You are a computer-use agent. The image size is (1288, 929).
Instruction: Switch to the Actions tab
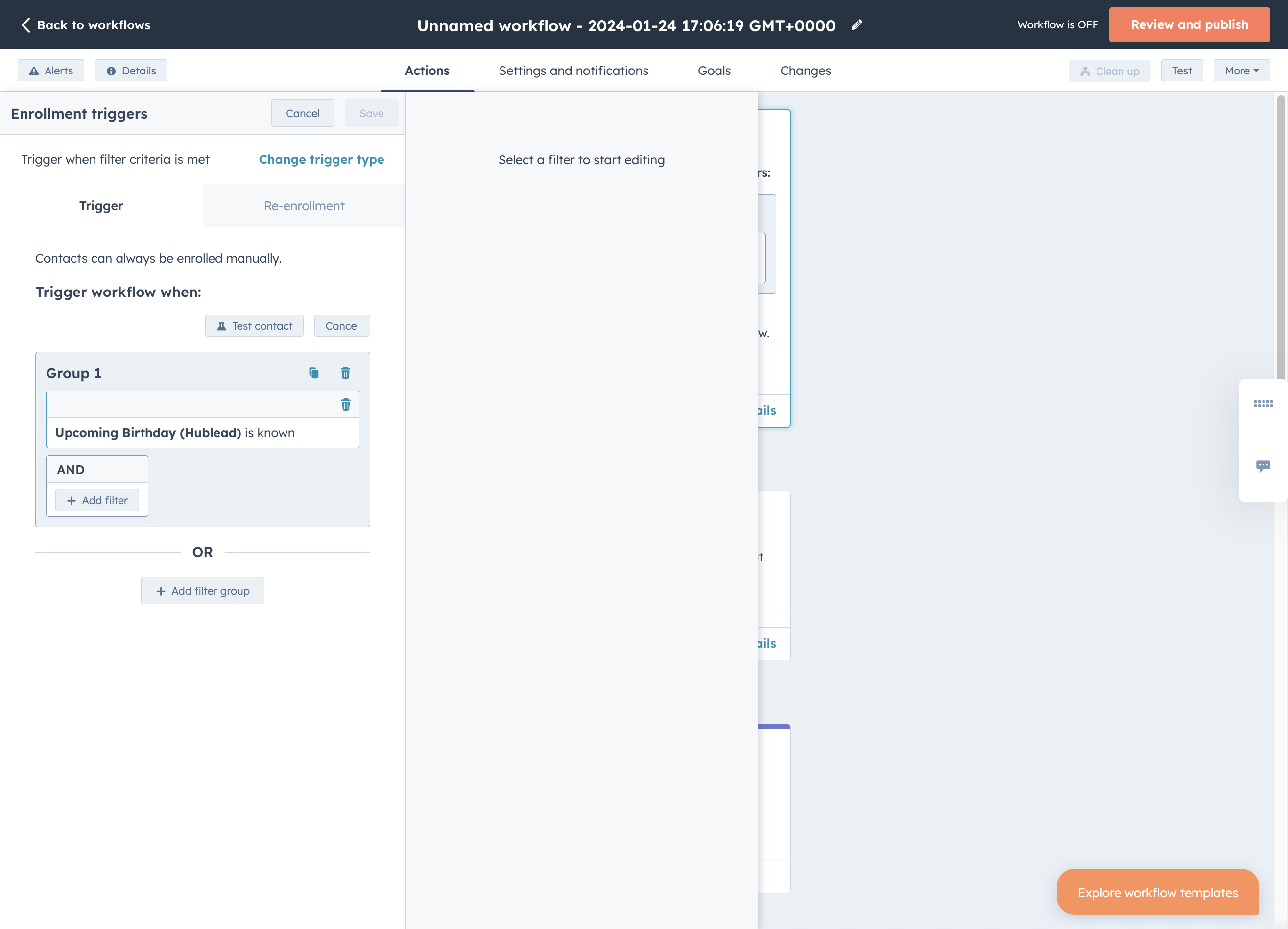click(427, 71)
